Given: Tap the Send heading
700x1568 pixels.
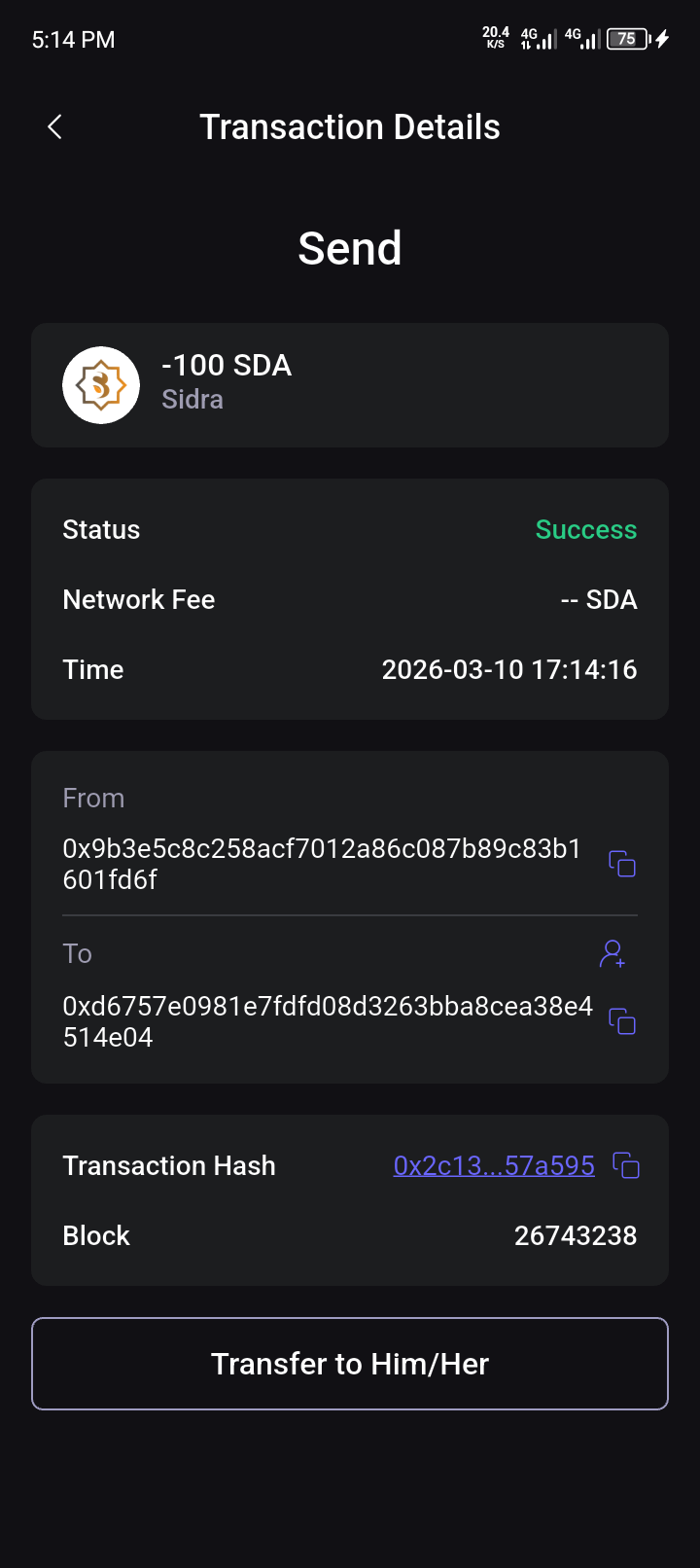Looking at the screenshot, I should coord(350,248).
